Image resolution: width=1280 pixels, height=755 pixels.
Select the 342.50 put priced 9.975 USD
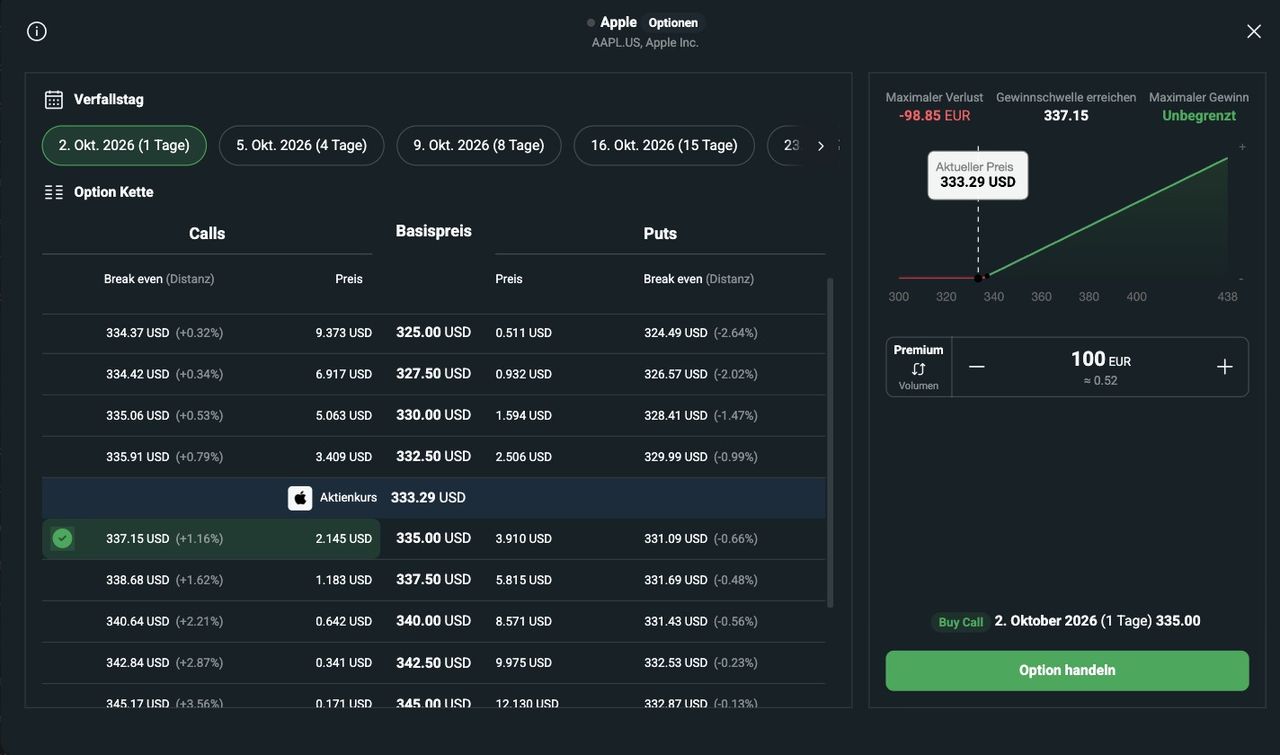pyautogui.click(x=658, y=663)
